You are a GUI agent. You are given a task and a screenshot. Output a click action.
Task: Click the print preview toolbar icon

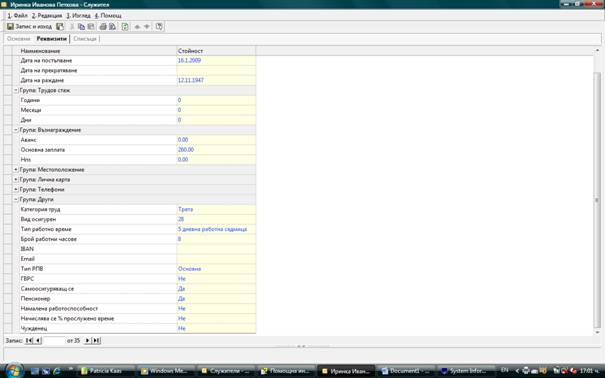tap(112, 27)
